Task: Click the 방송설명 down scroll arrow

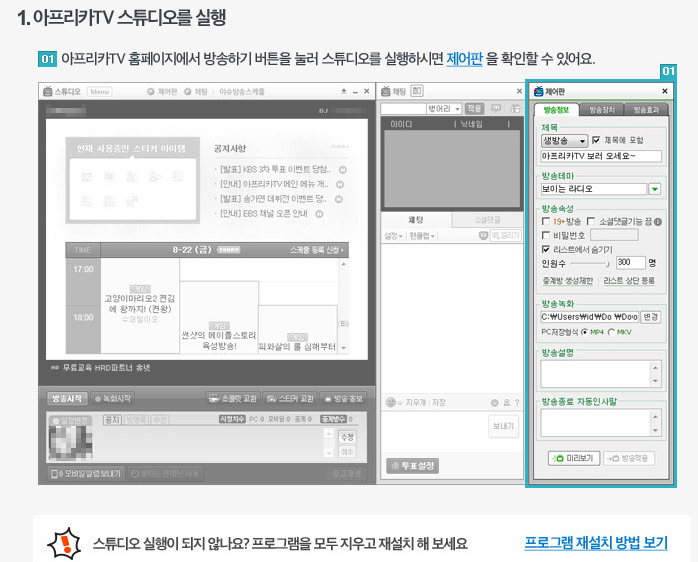Action: 655,381
